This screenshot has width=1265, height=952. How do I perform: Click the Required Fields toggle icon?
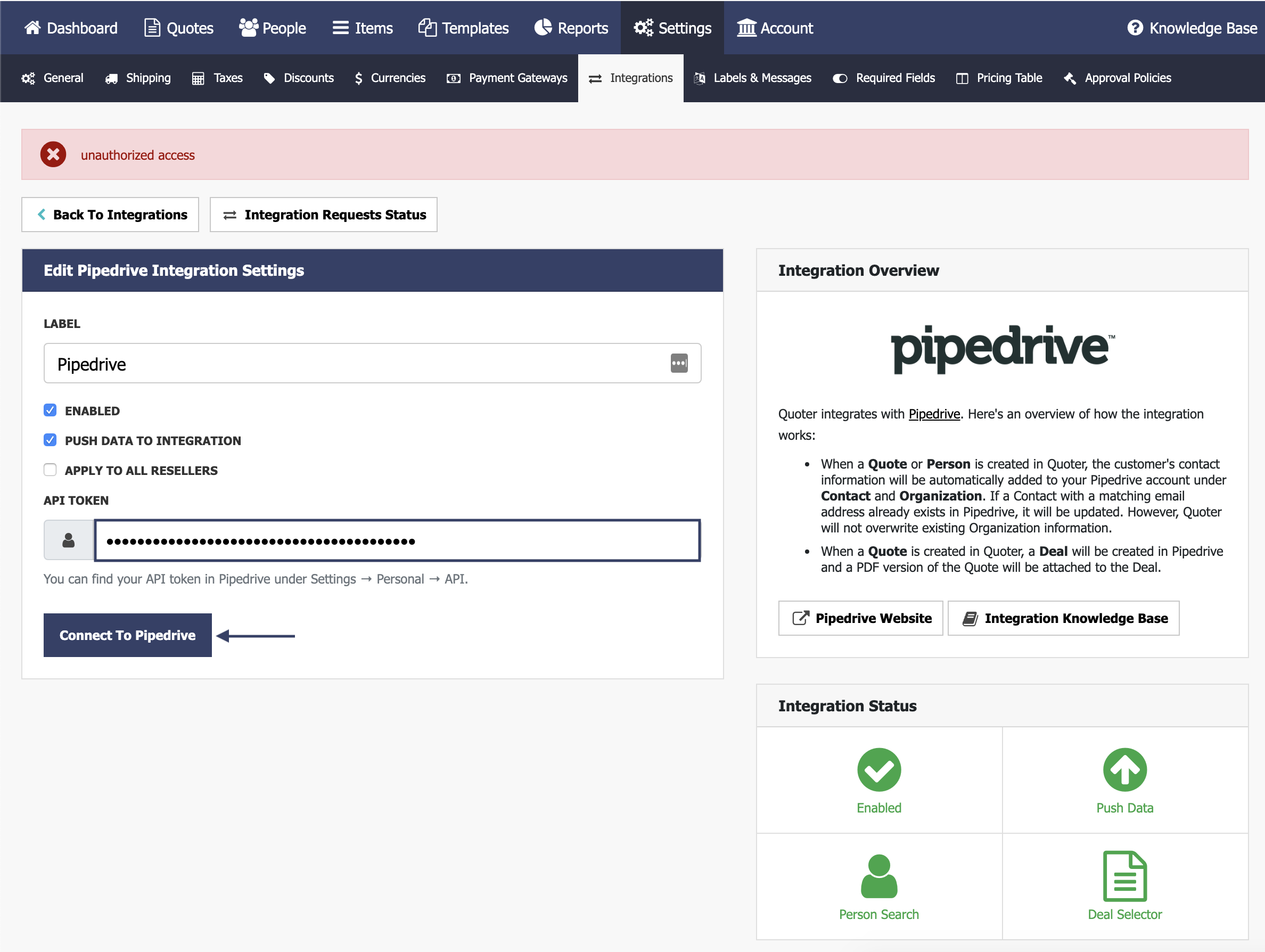tap(840, 78)
